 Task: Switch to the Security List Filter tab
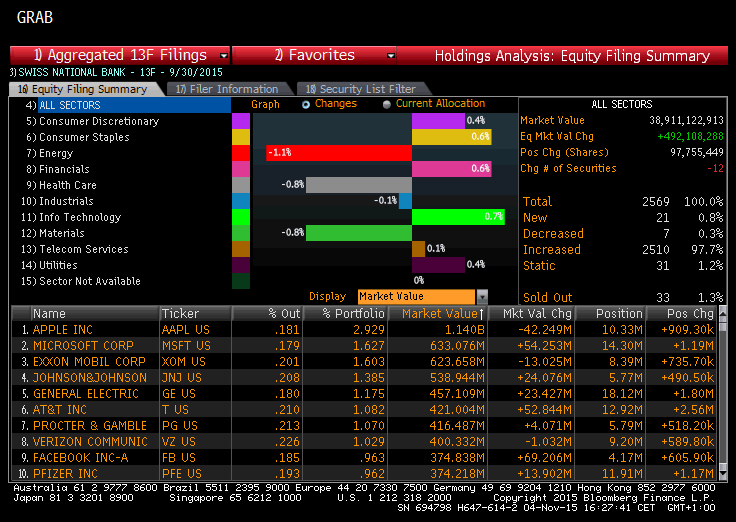(360, 89)
